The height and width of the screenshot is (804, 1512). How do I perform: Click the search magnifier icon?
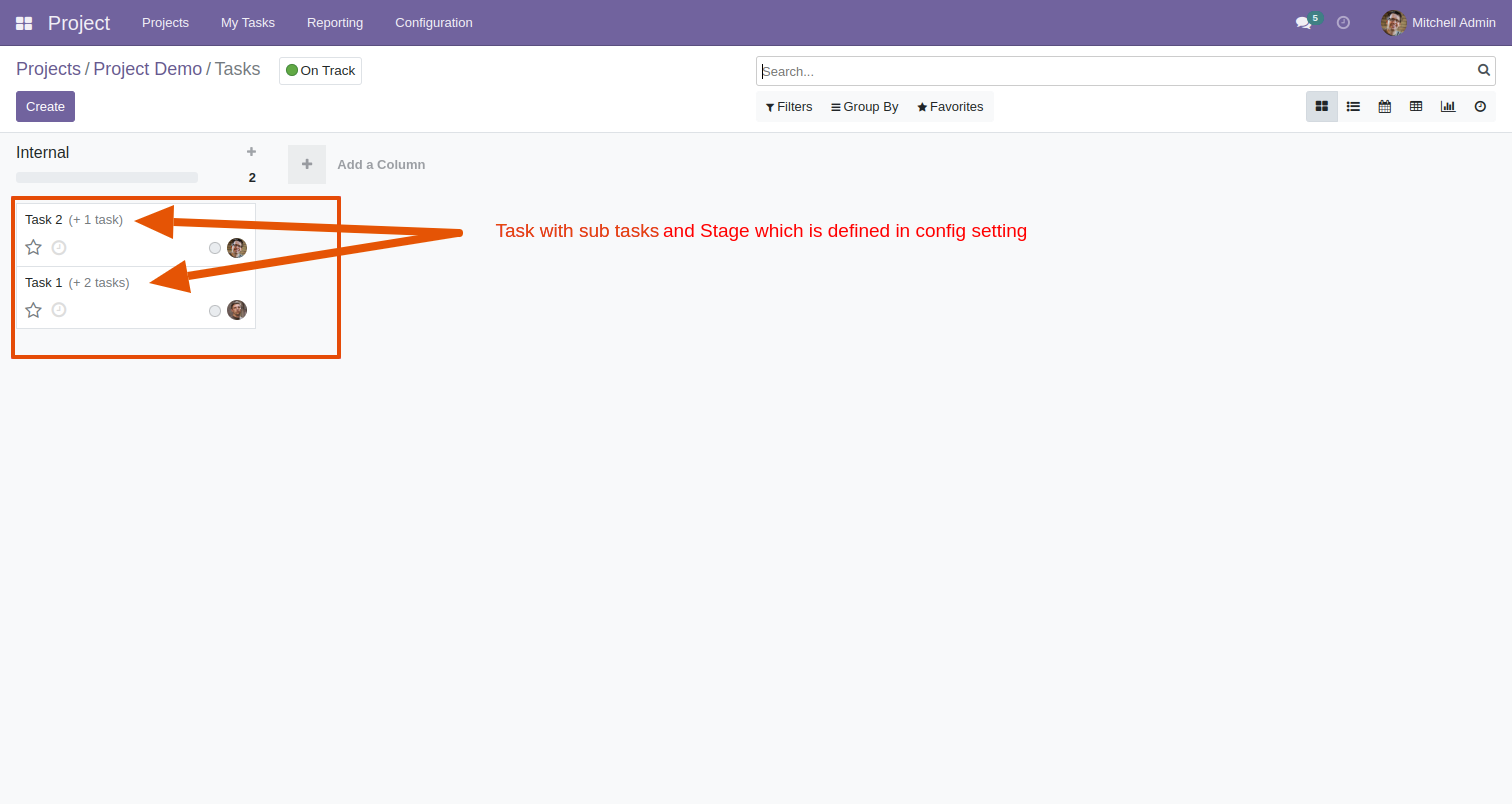point(1484,70)
